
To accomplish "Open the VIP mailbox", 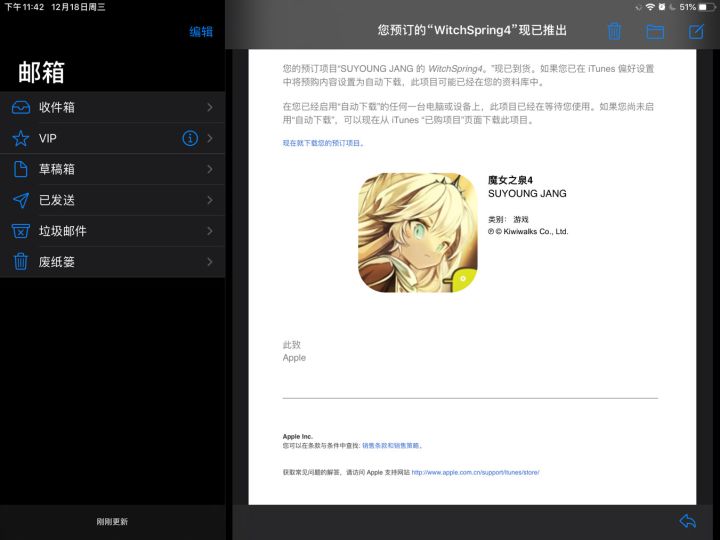I will click(112, 138).
